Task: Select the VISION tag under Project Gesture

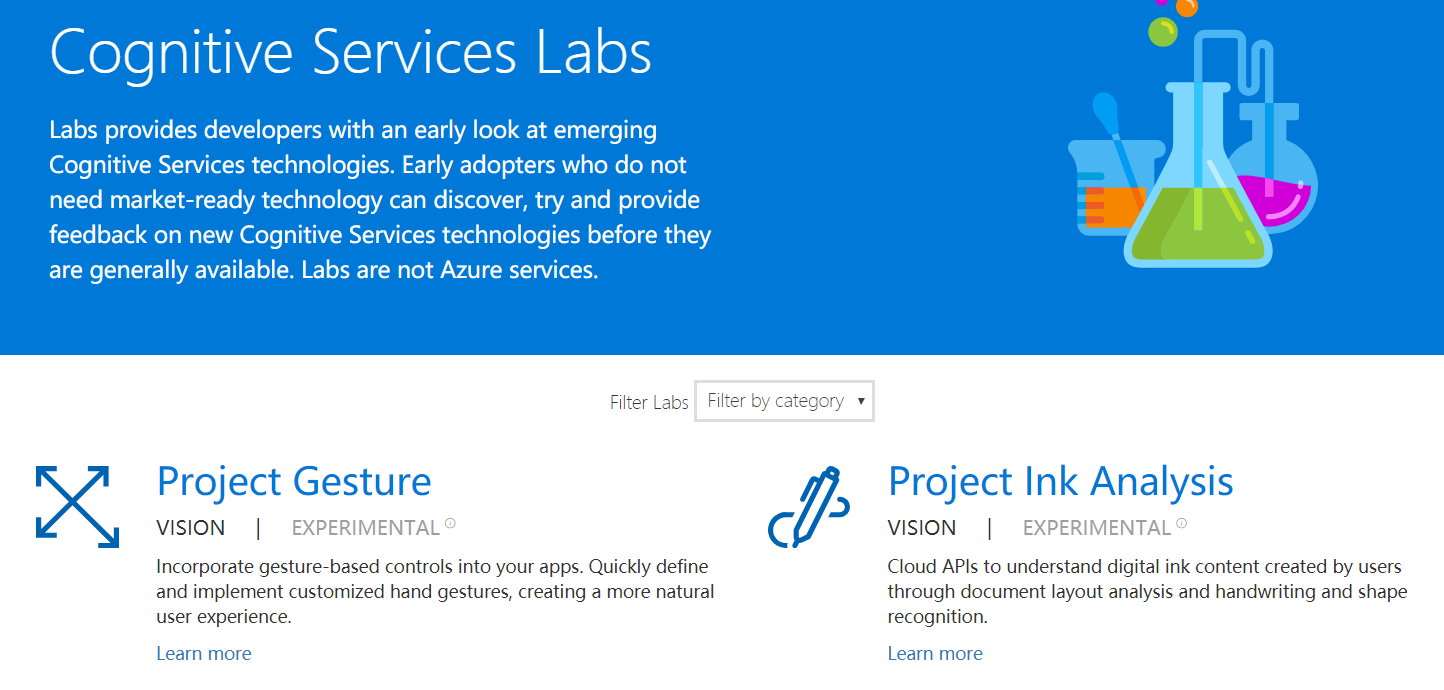Action: 191,528
